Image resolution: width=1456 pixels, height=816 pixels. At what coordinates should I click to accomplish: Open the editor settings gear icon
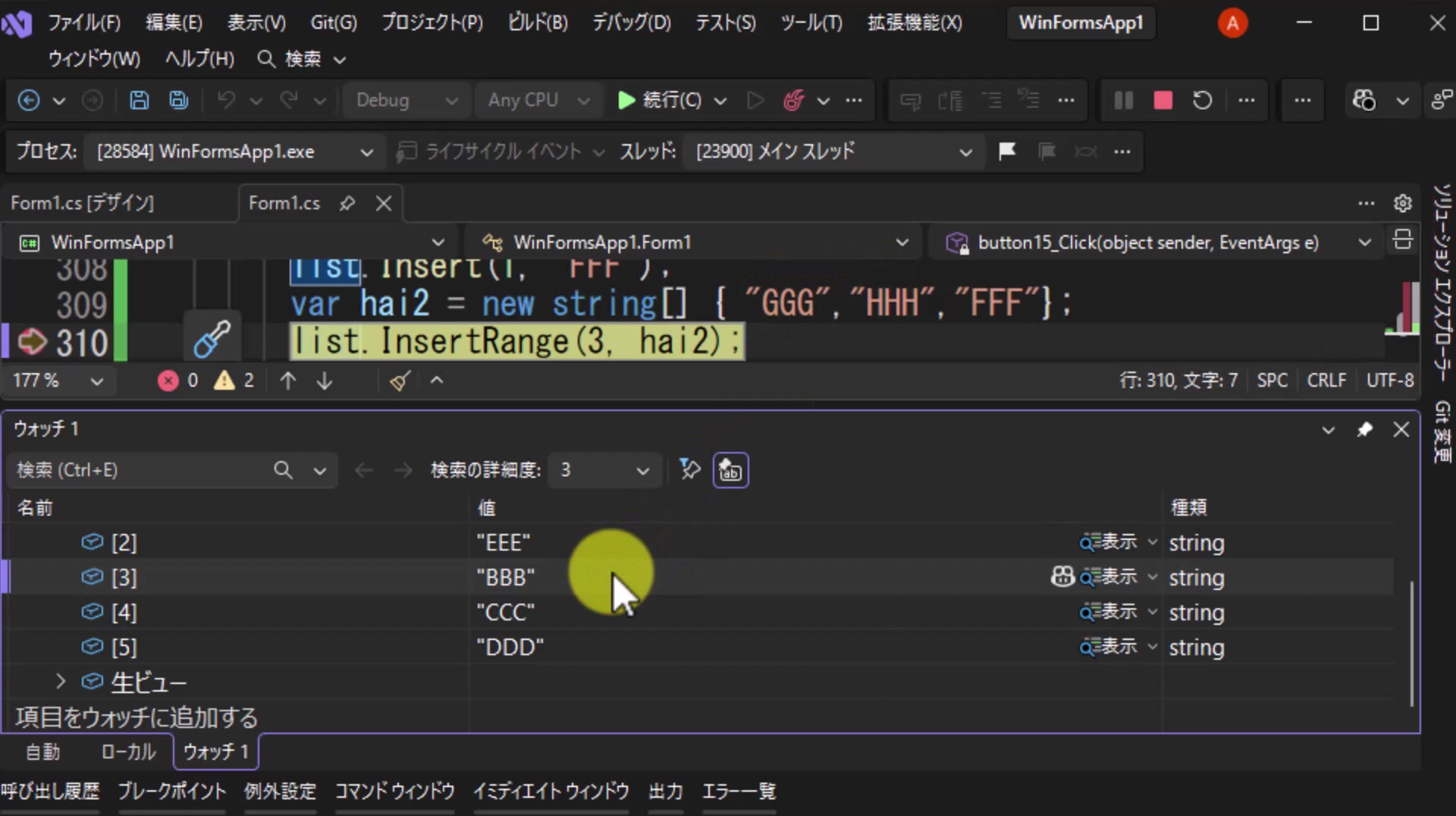pos(1402,203)
